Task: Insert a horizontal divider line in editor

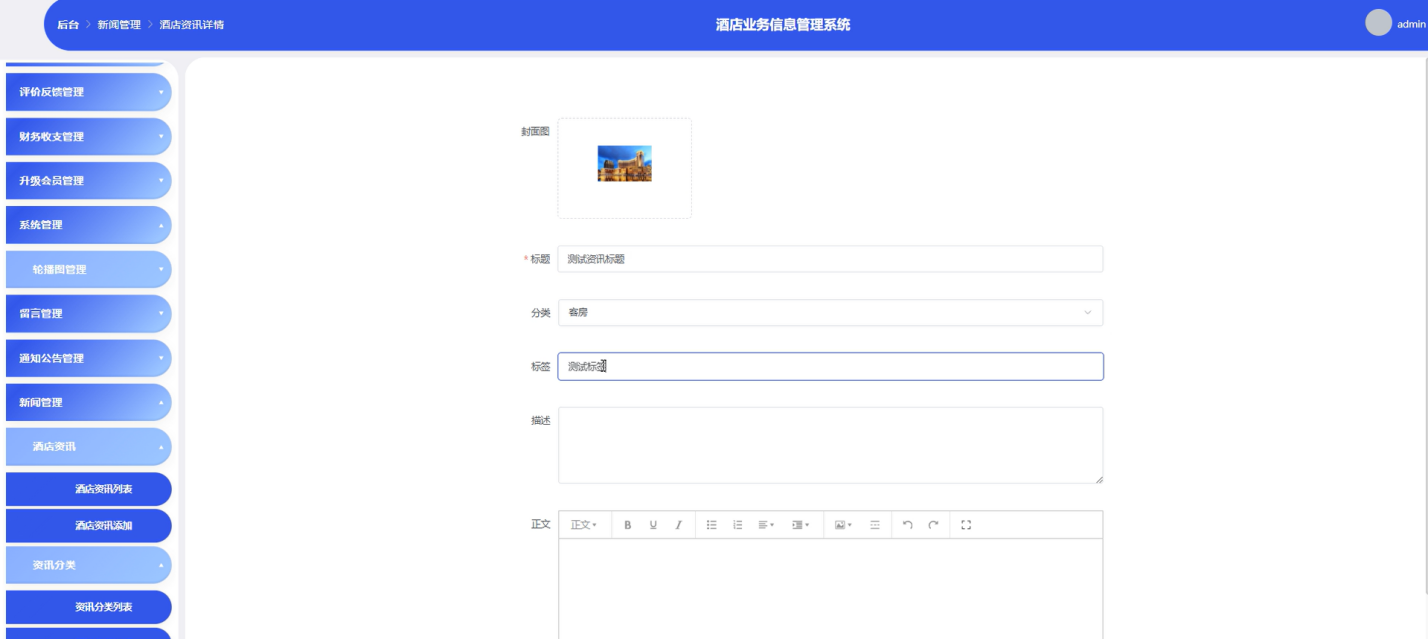Action: (875, 525)
